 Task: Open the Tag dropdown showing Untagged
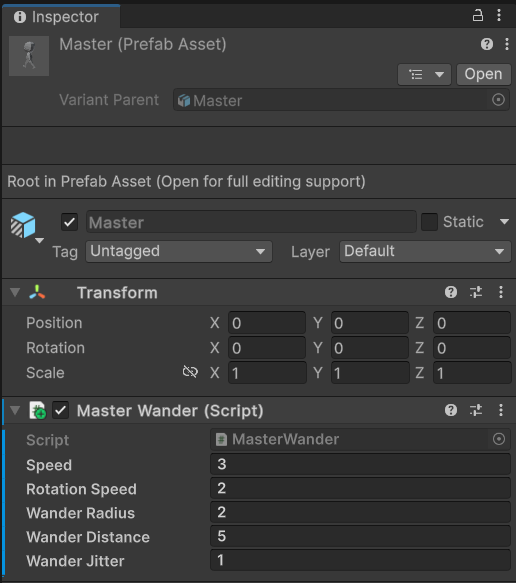coord(179,251)
